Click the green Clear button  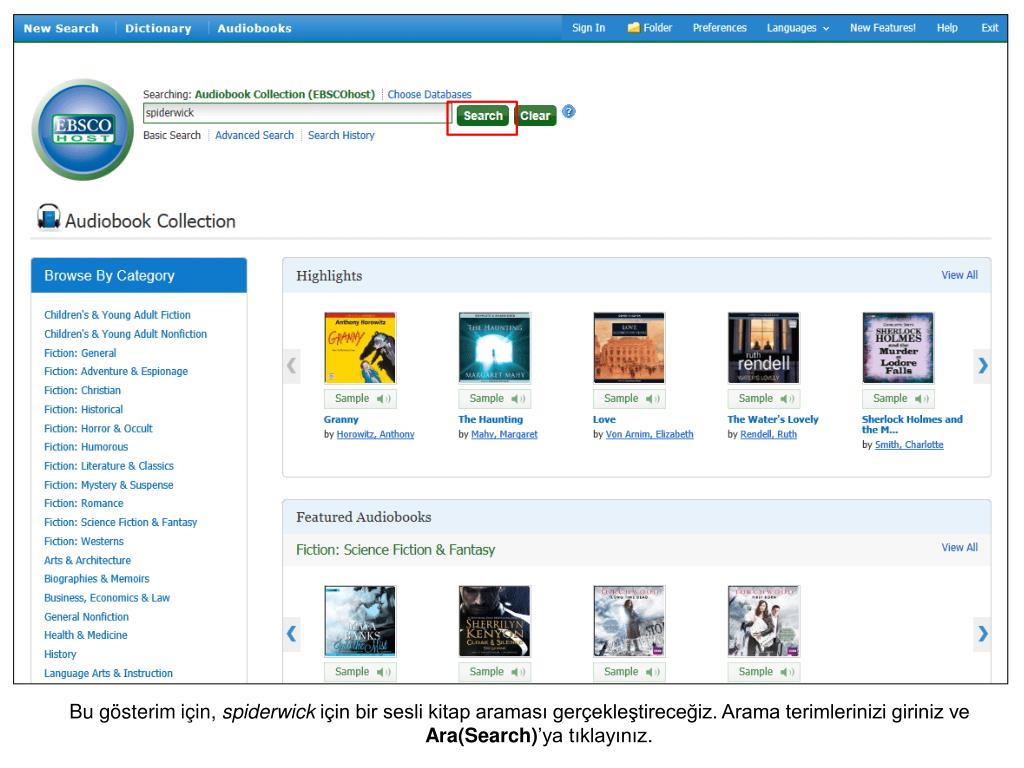point(535,116)
